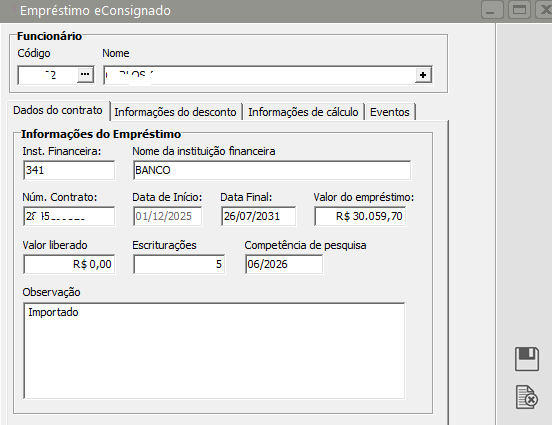Viewport: 552px width, 425px height.
Task: Click Competência de pesquisa field 06/2026
Action: click(284, 264)
